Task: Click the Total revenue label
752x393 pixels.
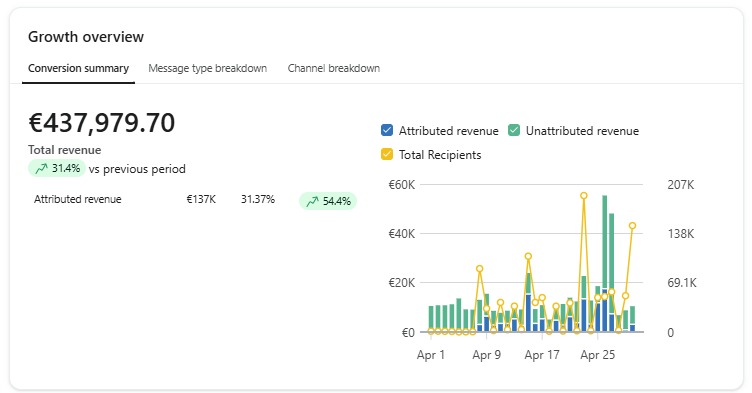Action: (64, 150)
